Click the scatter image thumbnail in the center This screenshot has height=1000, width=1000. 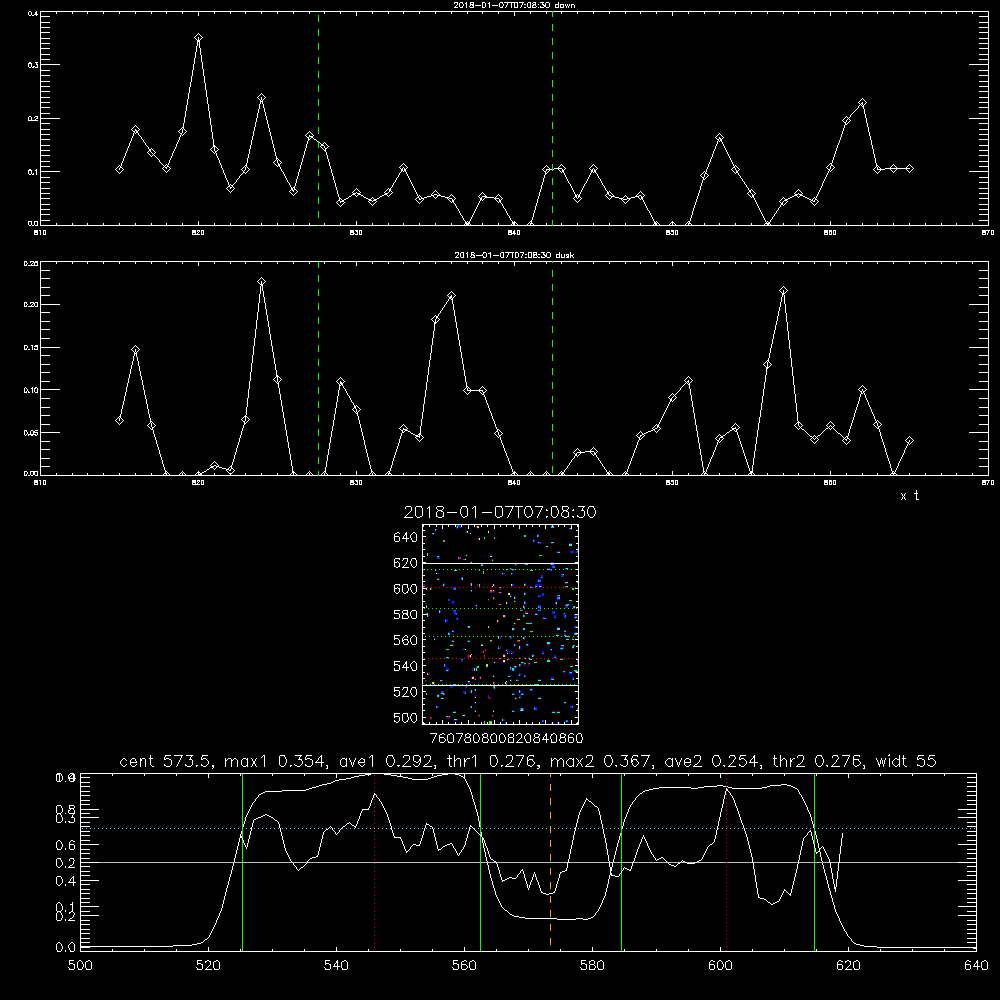(501, 624)
